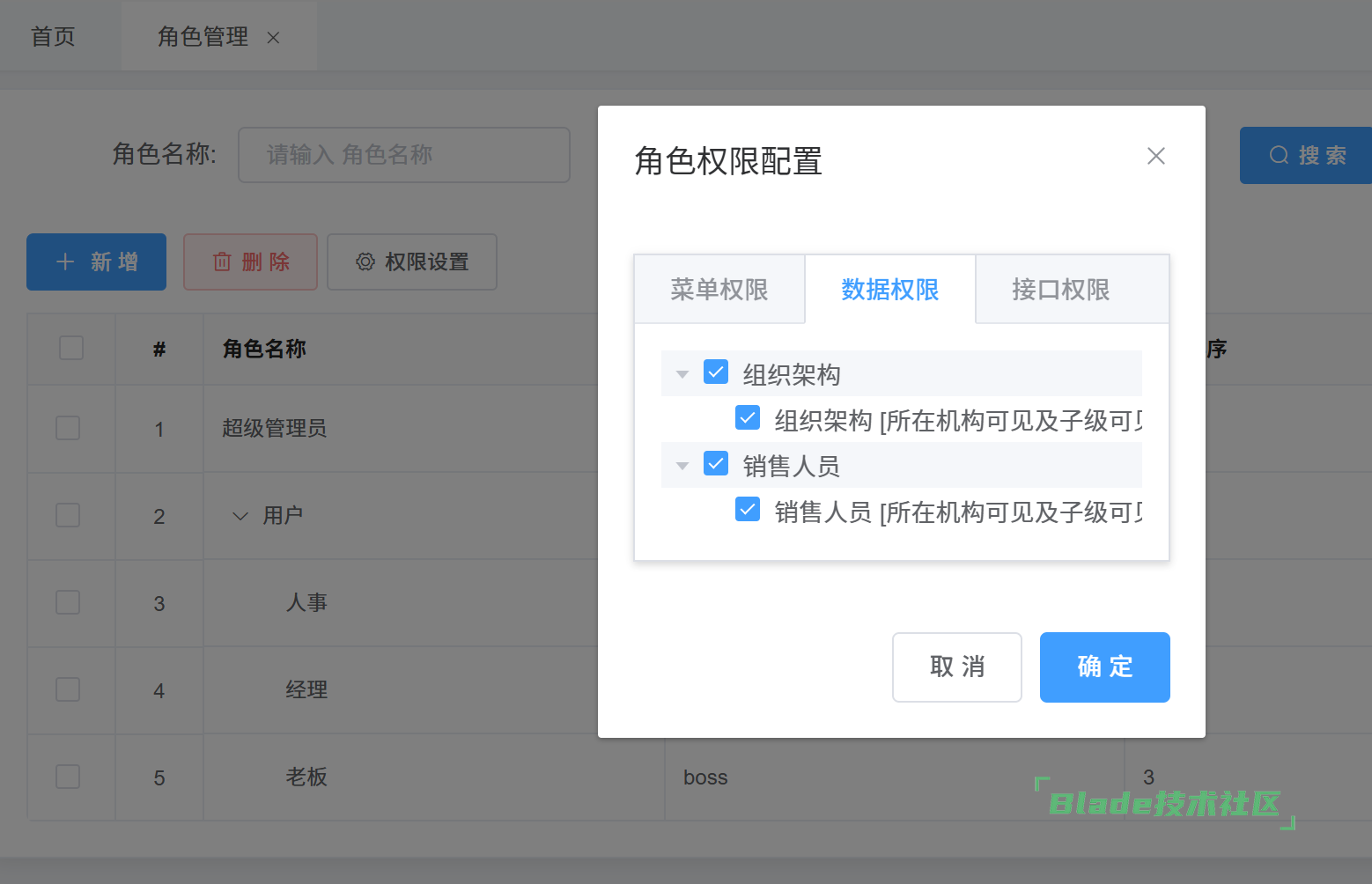Collapse the 组织架构 tree node arrow
This screenshot has width=1372, height=884.
point(682,374)
